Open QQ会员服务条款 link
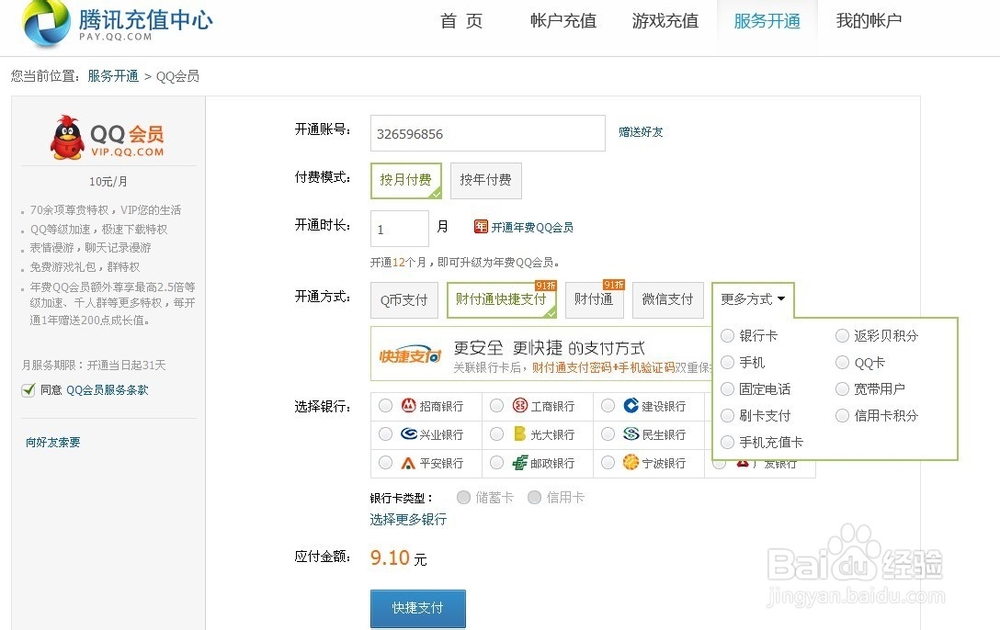This screenshot has height=630, width=1000. [107, 390]
